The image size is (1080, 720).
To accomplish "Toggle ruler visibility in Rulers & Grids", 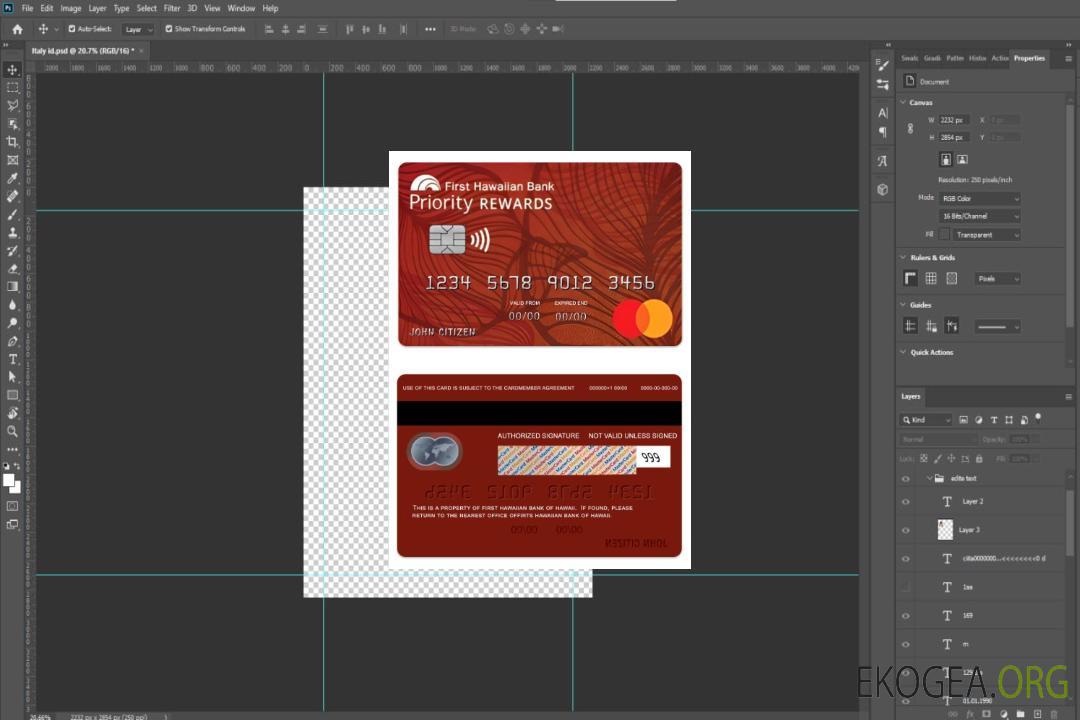I will coord(911,278).
